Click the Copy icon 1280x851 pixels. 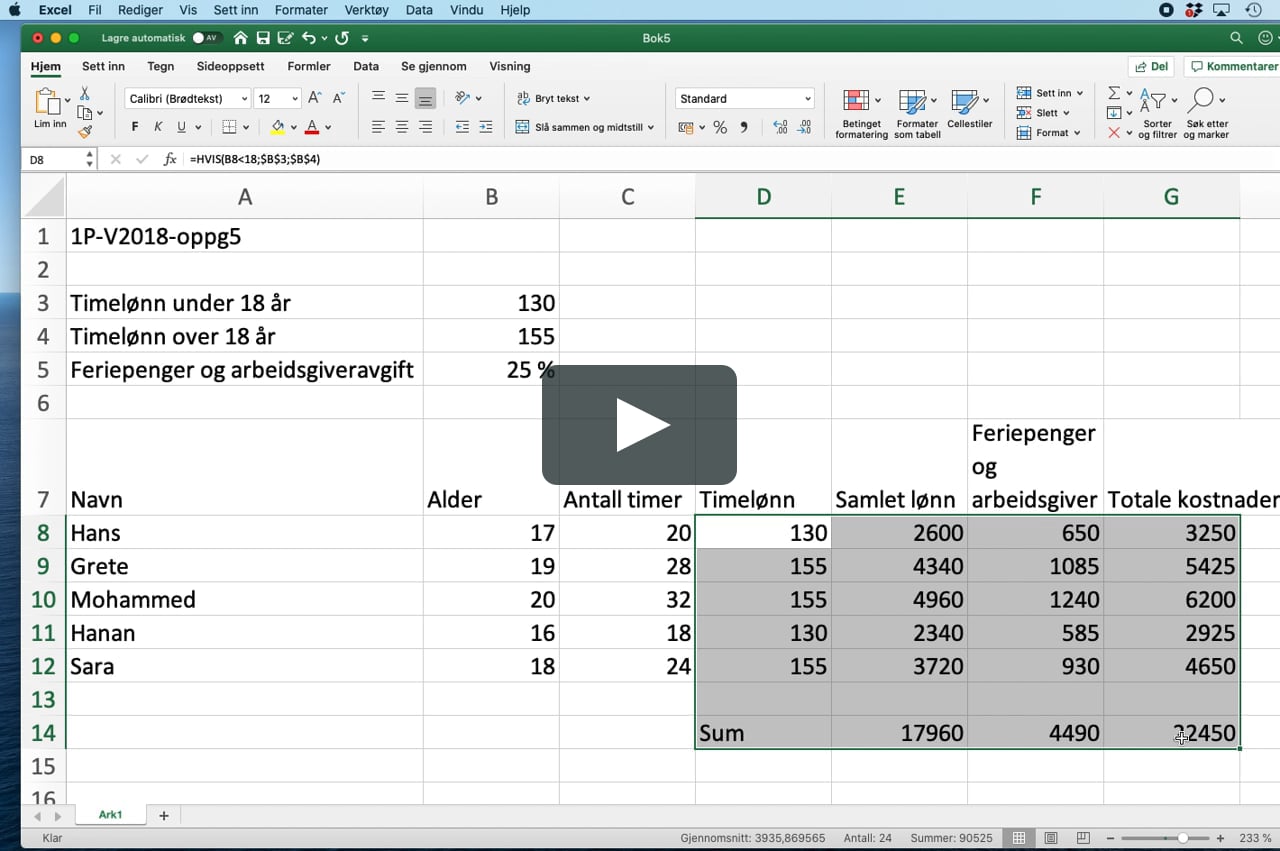[84, 112]
